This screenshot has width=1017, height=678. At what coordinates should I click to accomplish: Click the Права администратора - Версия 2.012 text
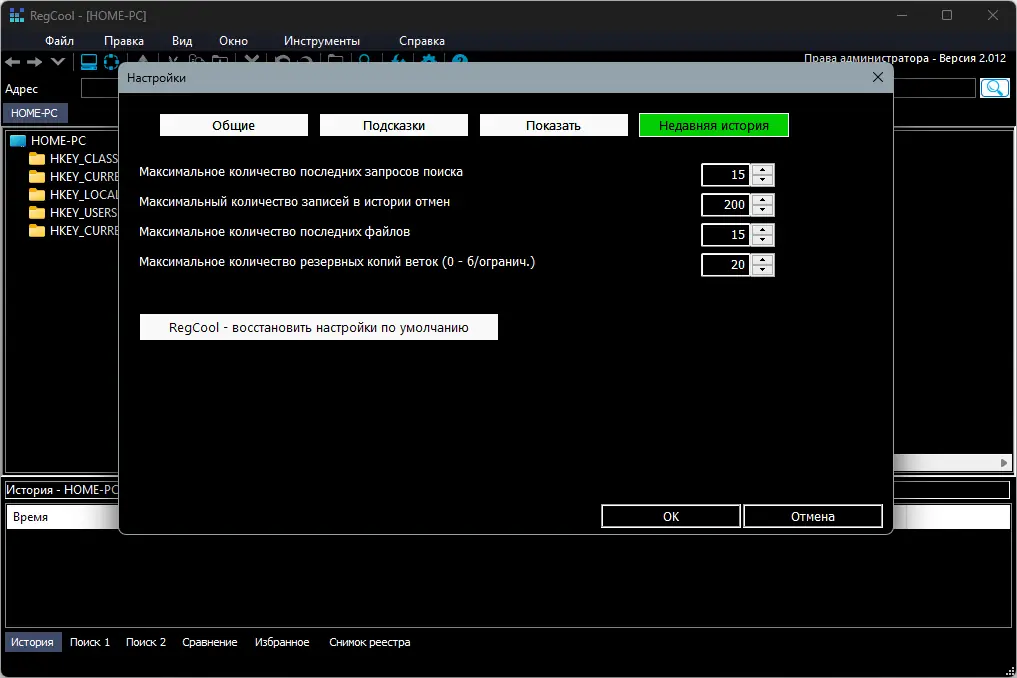(x=905, y=58)
